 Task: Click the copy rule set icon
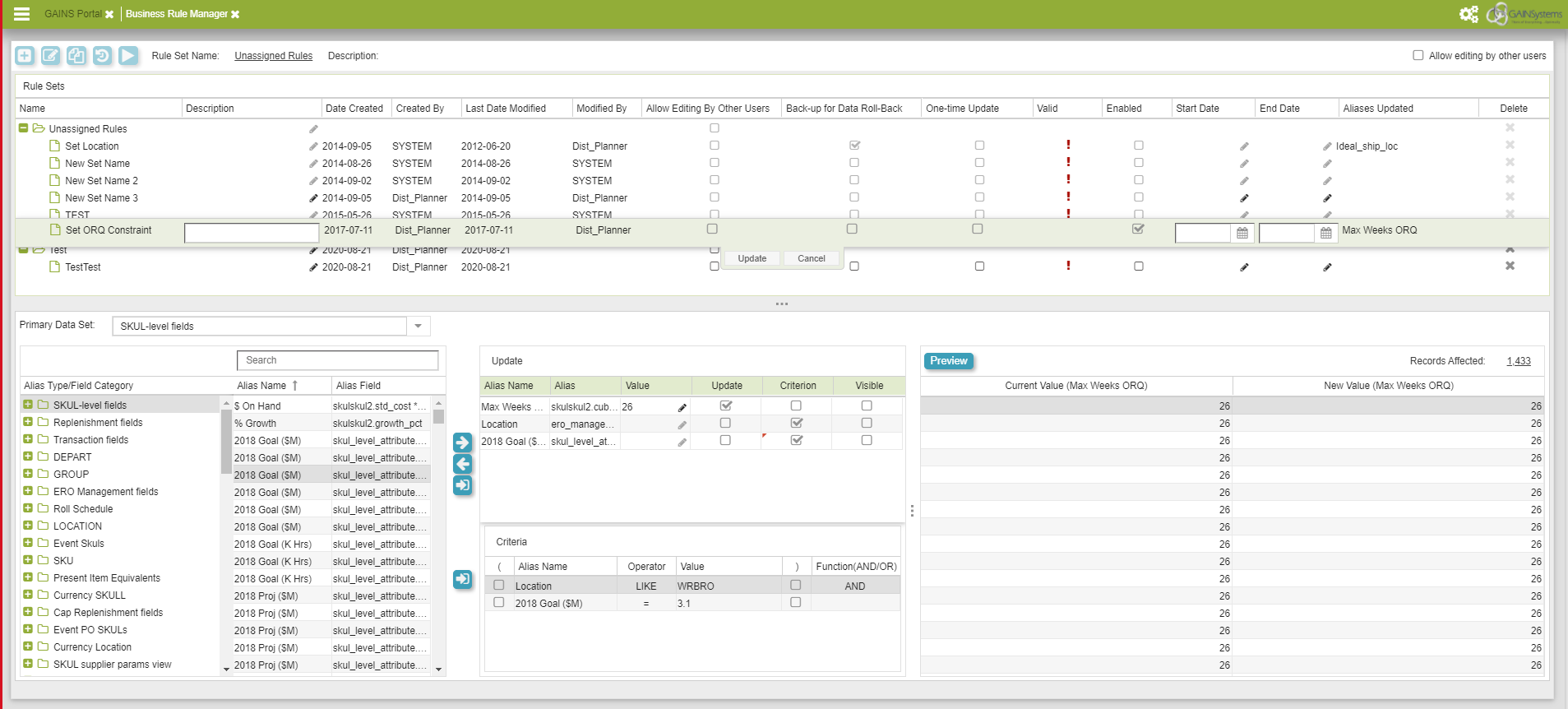76,55
